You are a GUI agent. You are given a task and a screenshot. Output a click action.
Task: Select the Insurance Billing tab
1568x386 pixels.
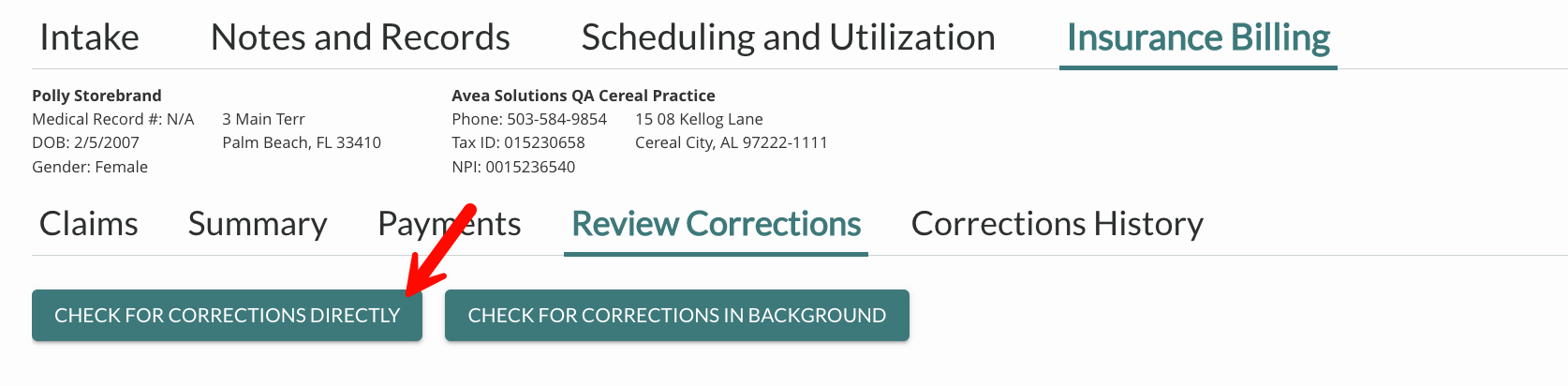pyautogui.click(x=1198, y=37)
